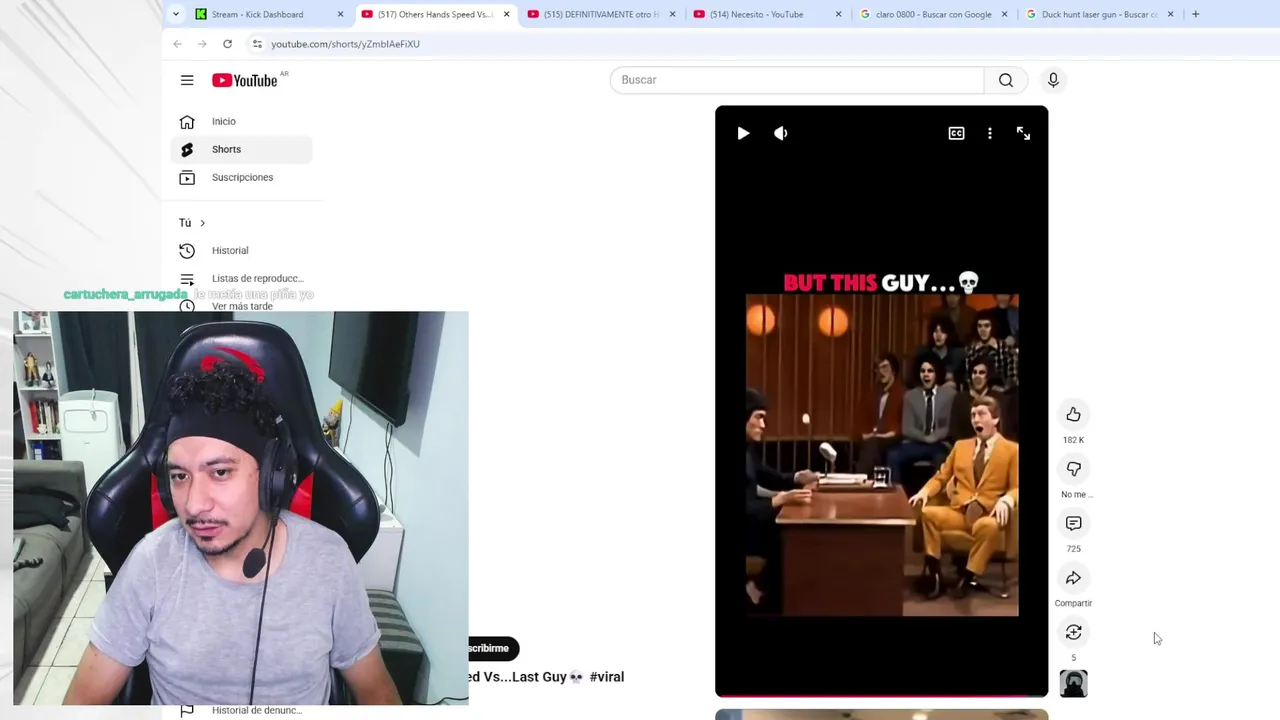Click the #viral hashtag link
This screenshot has width=1280, height=720.
607,677
